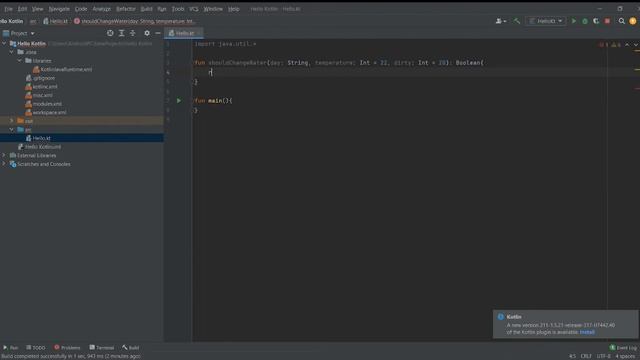Screen dimensions: 640x360
Task: Select kotlinc.xml in the tree
Action: pyautogui.click(x=41, y=87)
